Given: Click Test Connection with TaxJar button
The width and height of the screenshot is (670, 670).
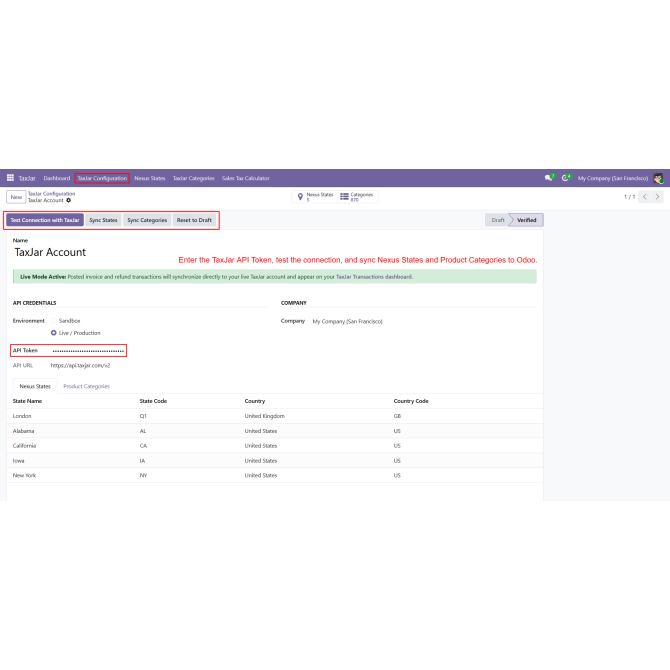Looking at the screenshot, I should (45, 220).
